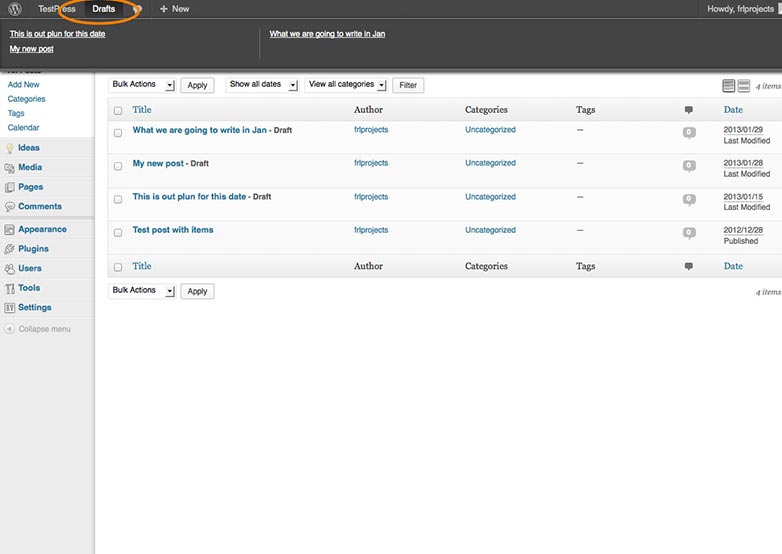Sort by comments column header icon
Viewport: 782px width, 554px height.
click(689, 110)
